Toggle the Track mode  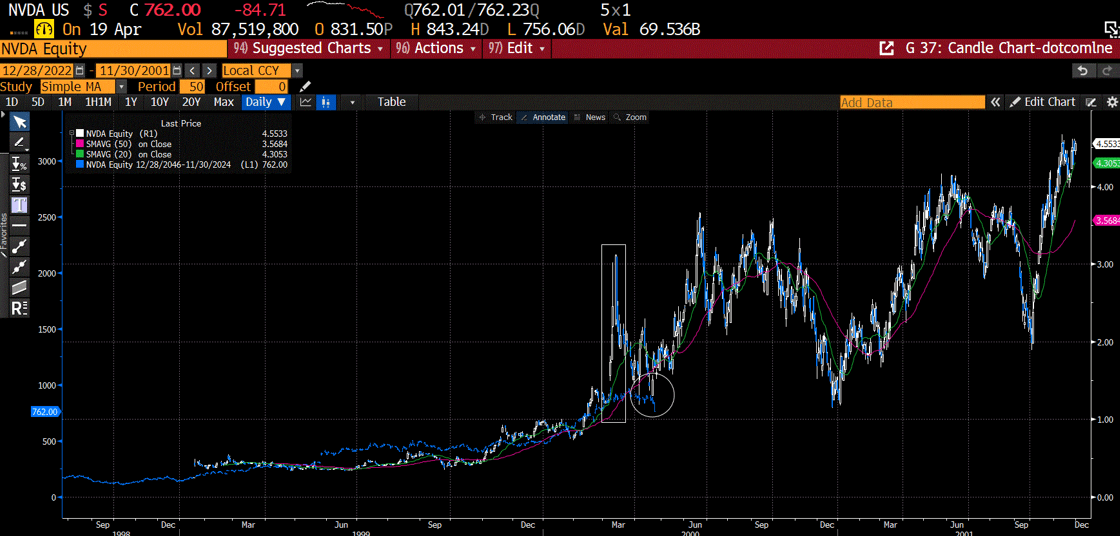point(496,117)
